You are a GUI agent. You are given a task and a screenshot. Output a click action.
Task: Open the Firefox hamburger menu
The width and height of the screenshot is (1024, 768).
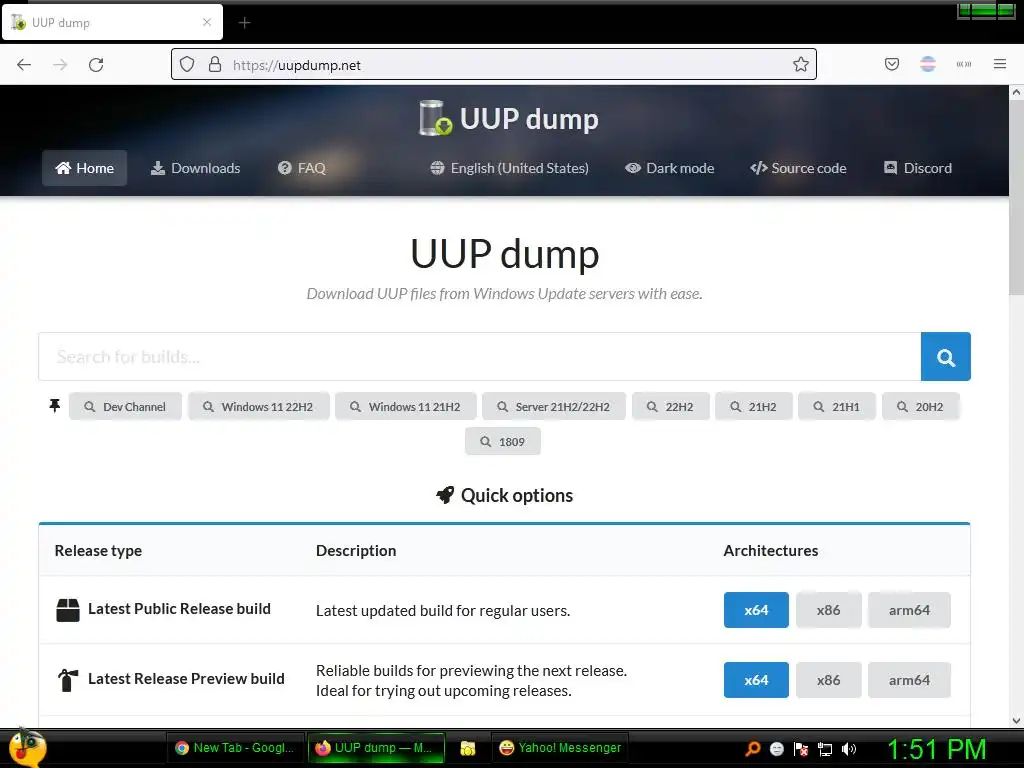coord(999,64)
